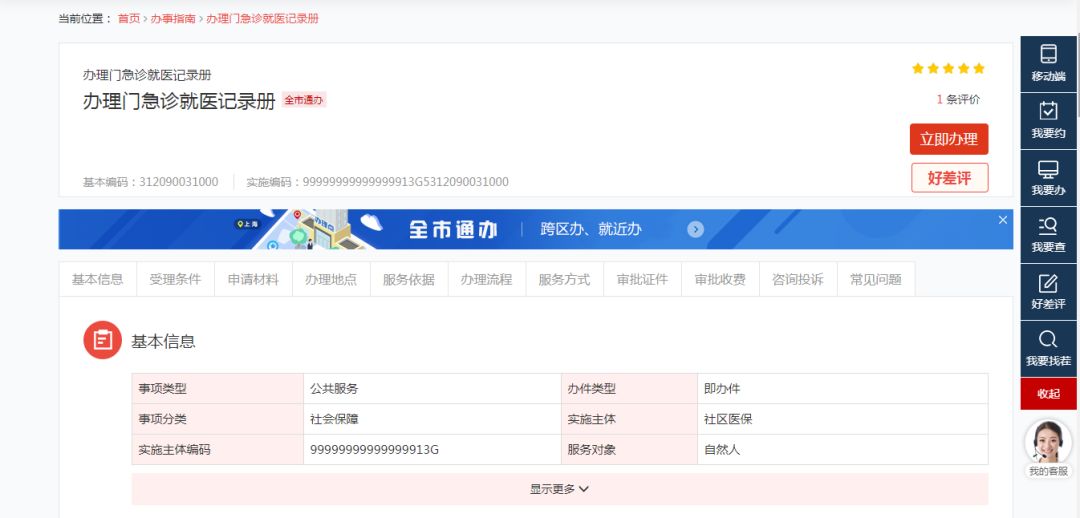Switch to 基本信息 tab

tap(98, 280)
